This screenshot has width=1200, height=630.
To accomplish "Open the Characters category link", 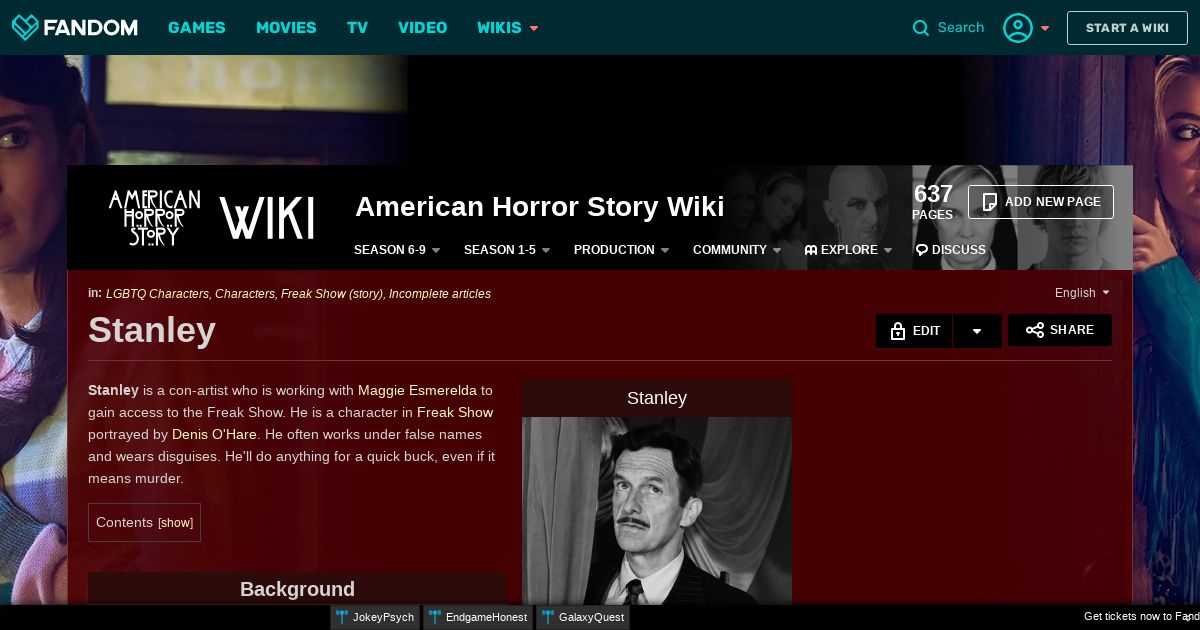I will [x=245, y=294].
